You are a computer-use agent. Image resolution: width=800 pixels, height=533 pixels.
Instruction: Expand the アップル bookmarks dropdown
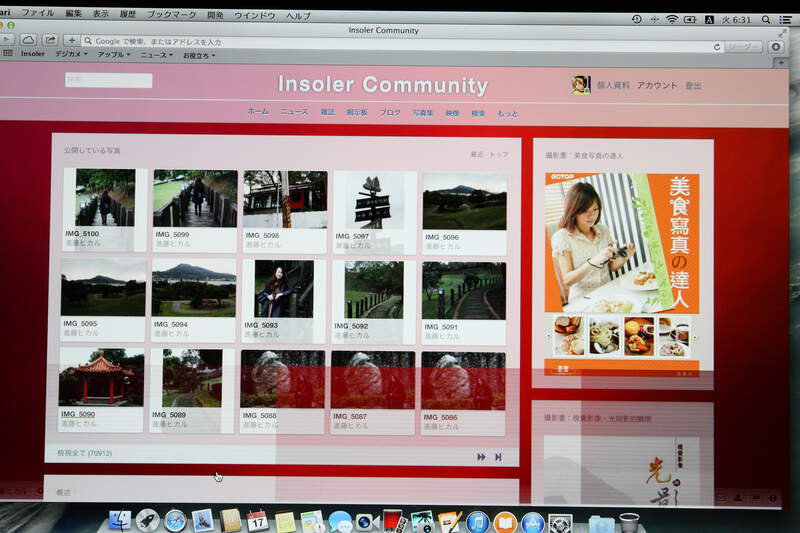pyautogui.click(x=113, y=54)
